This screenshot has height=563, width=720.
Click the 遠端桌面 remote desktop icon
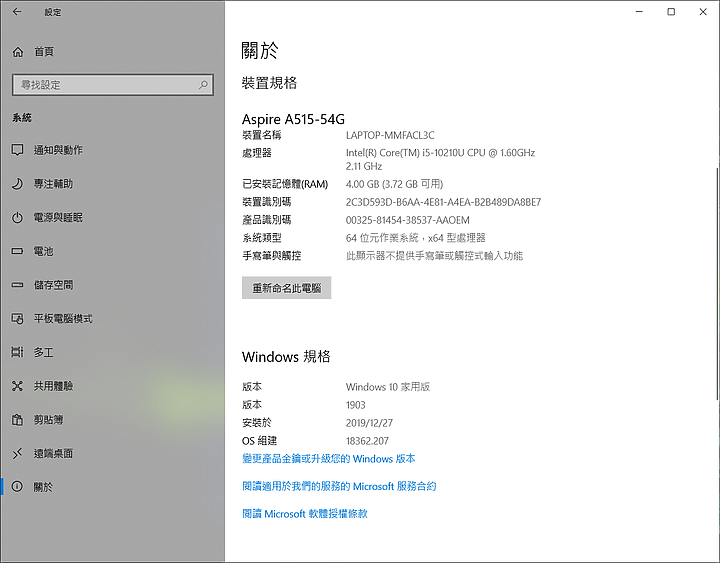17,453
